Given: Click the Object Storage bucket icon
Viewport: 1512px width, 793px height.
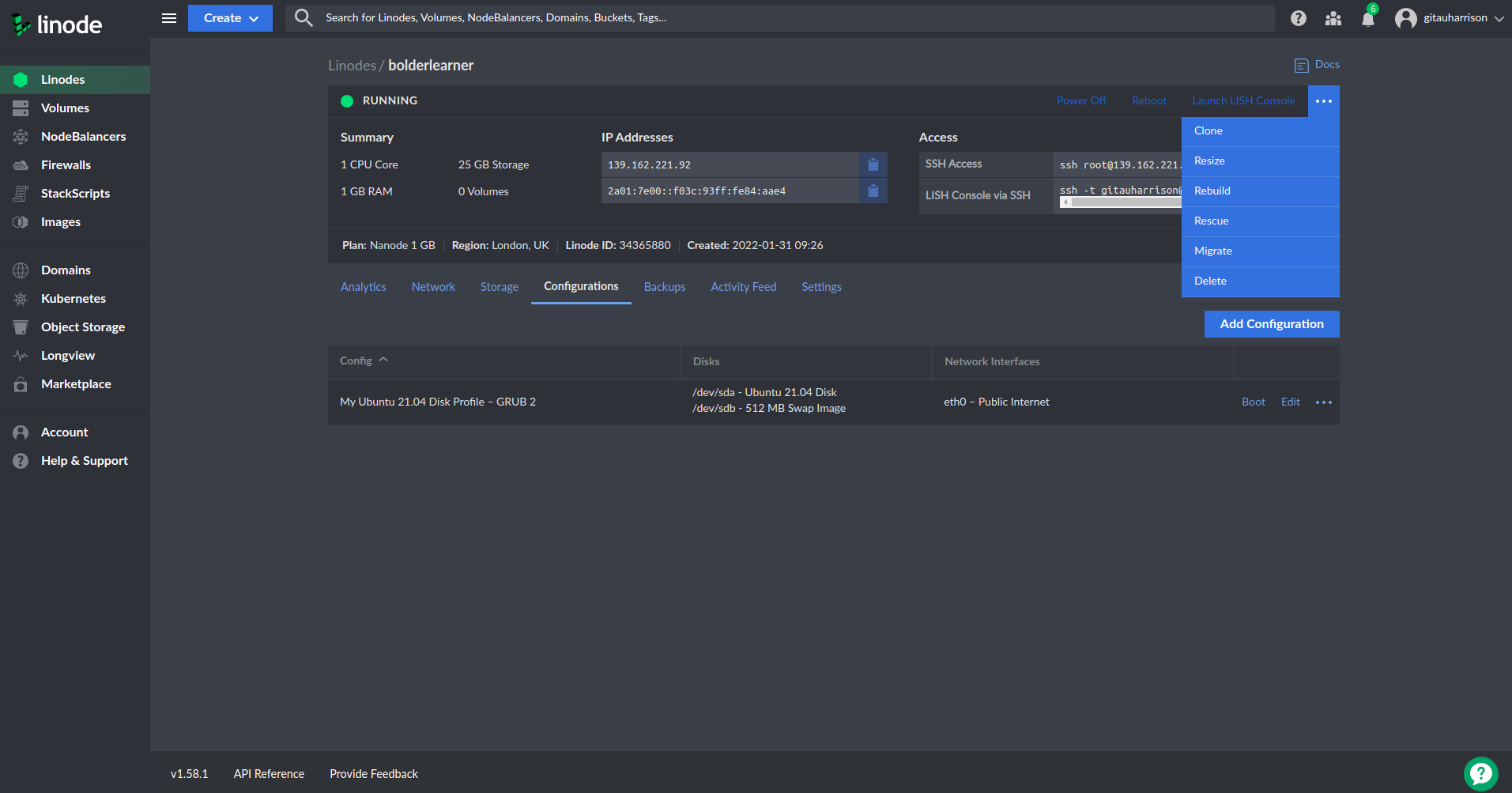Looking at the screenshot, I should click(x=21, y=327).
